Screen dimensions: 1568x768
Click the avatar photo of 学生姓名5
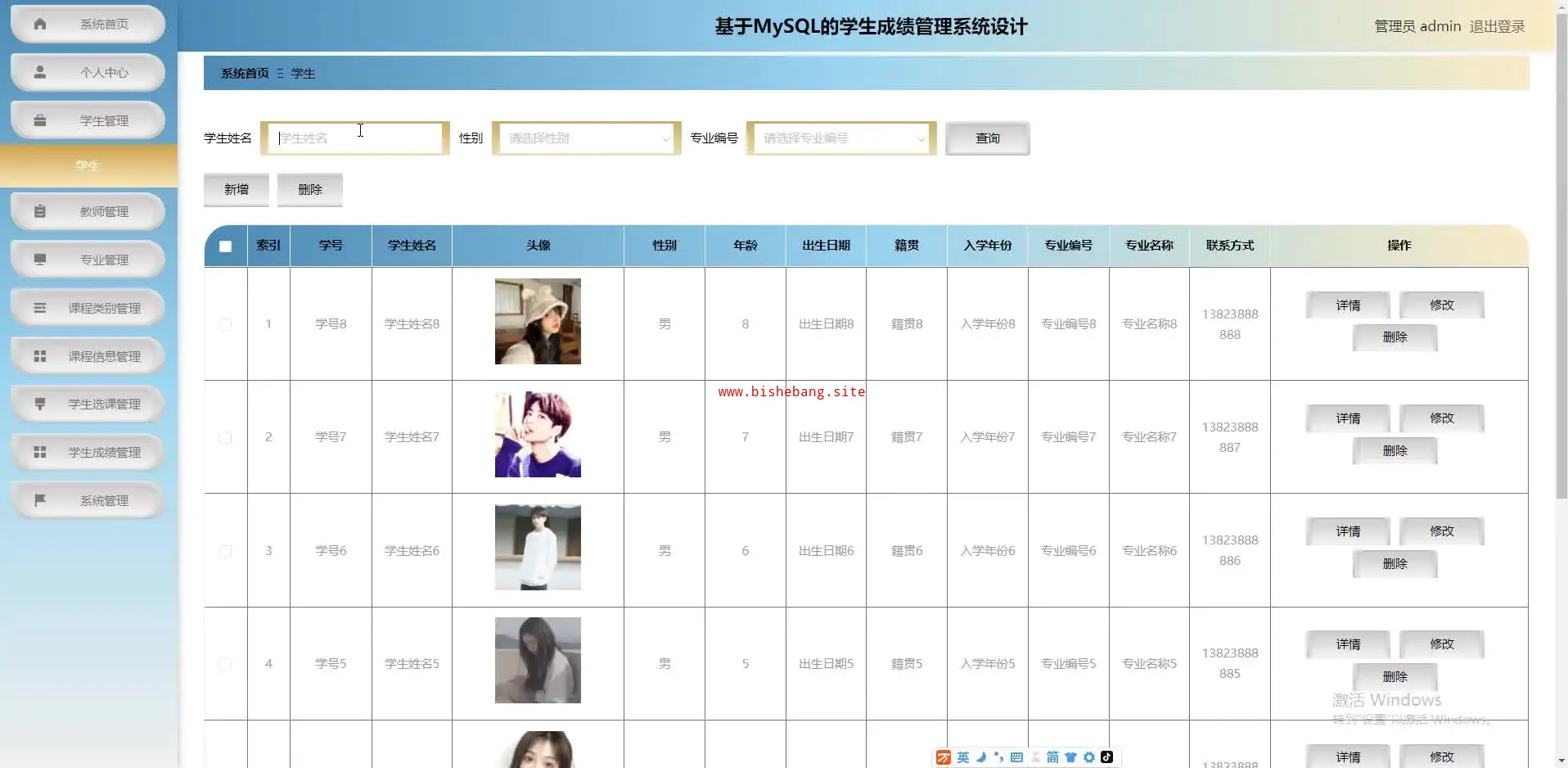(538, 661)
